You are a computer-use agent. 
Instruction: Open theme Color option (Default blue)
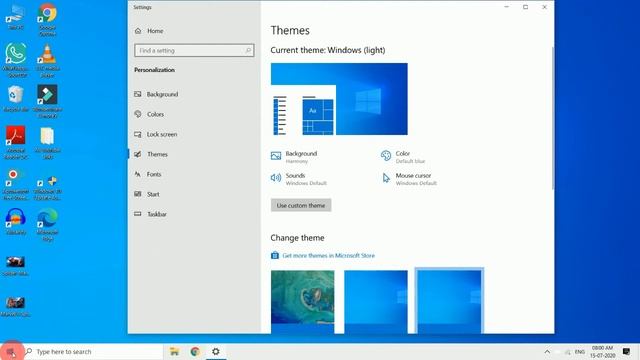(403, 157)
